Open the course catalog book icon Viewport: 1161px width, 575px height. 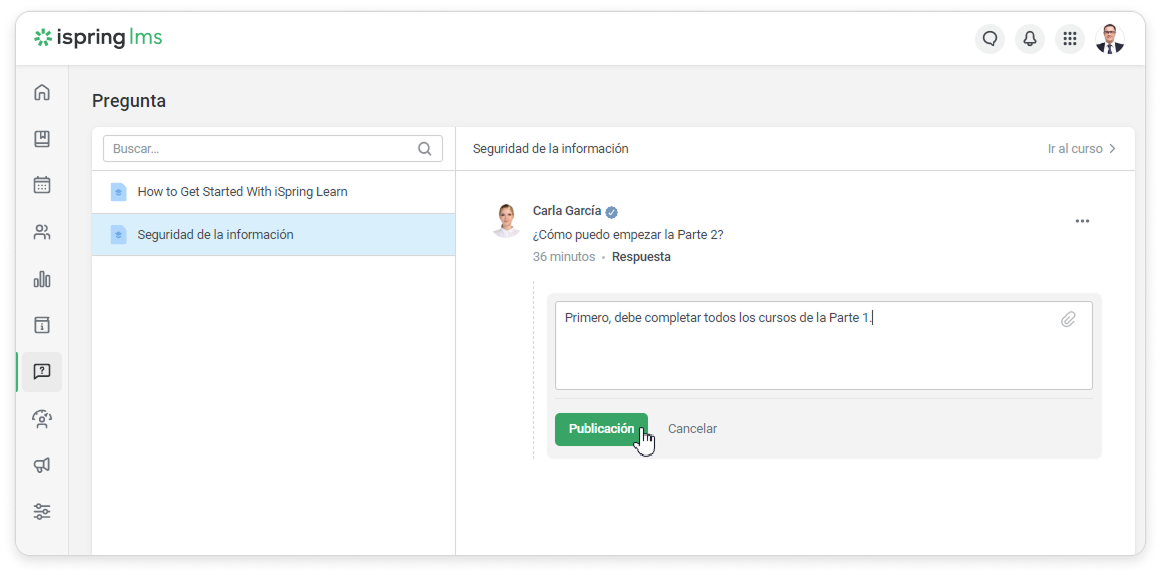42,139
